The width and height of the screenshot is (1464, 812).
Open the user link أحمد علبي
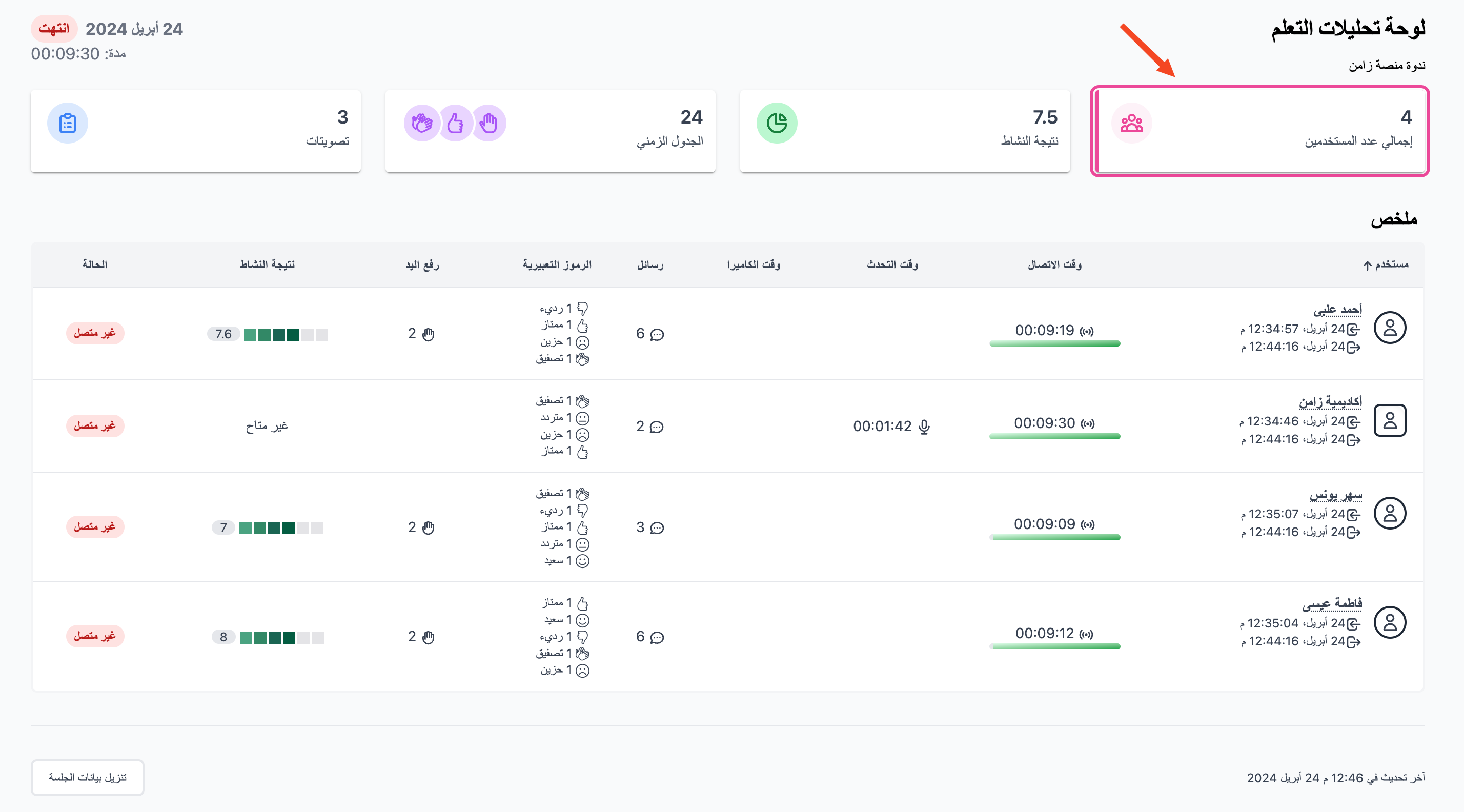(1337, 310)
